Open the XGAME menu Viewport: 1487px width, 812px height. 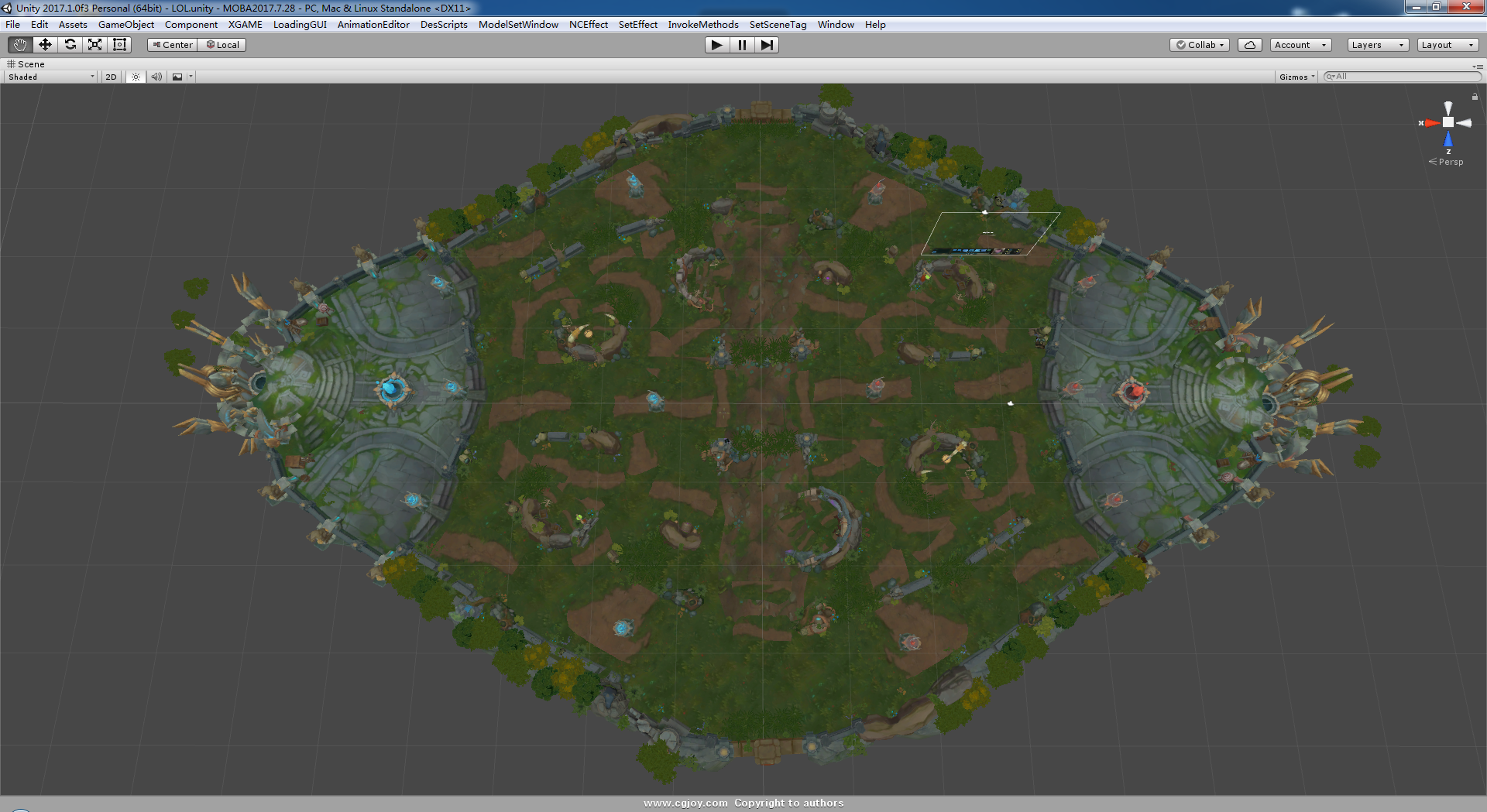pyautogui.click(x=246, y=25)
